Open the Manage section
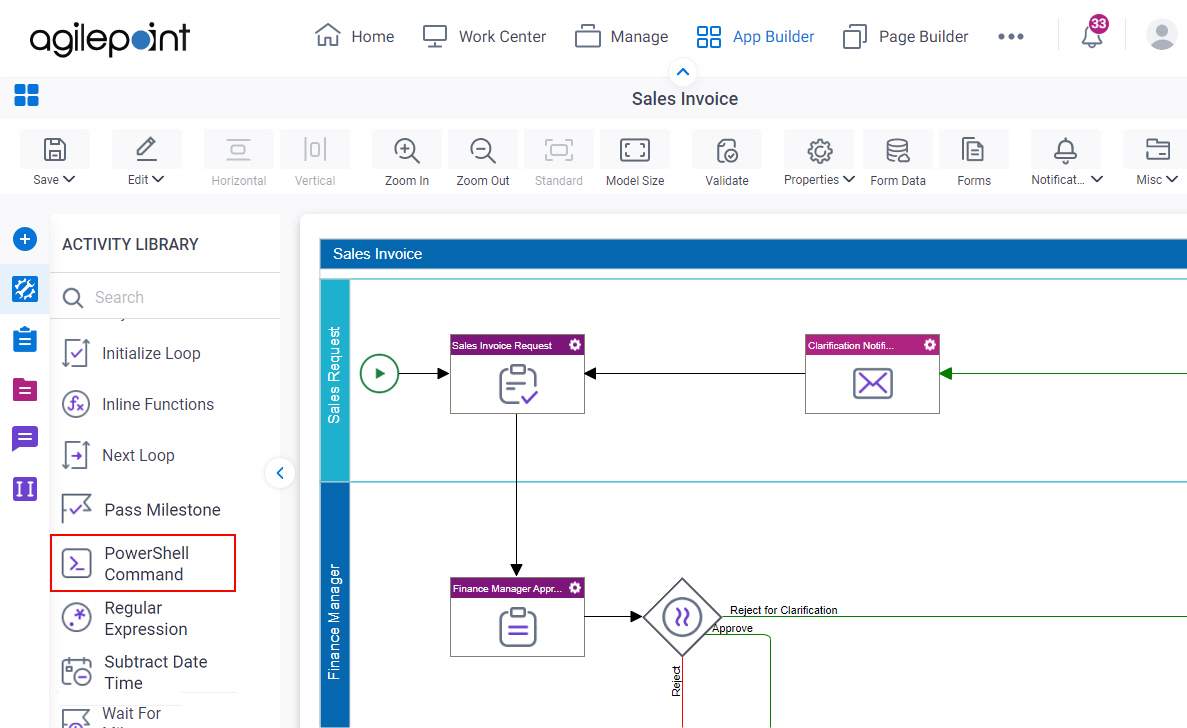This screenshot has height=728, width=1187. tap(622, 36)
